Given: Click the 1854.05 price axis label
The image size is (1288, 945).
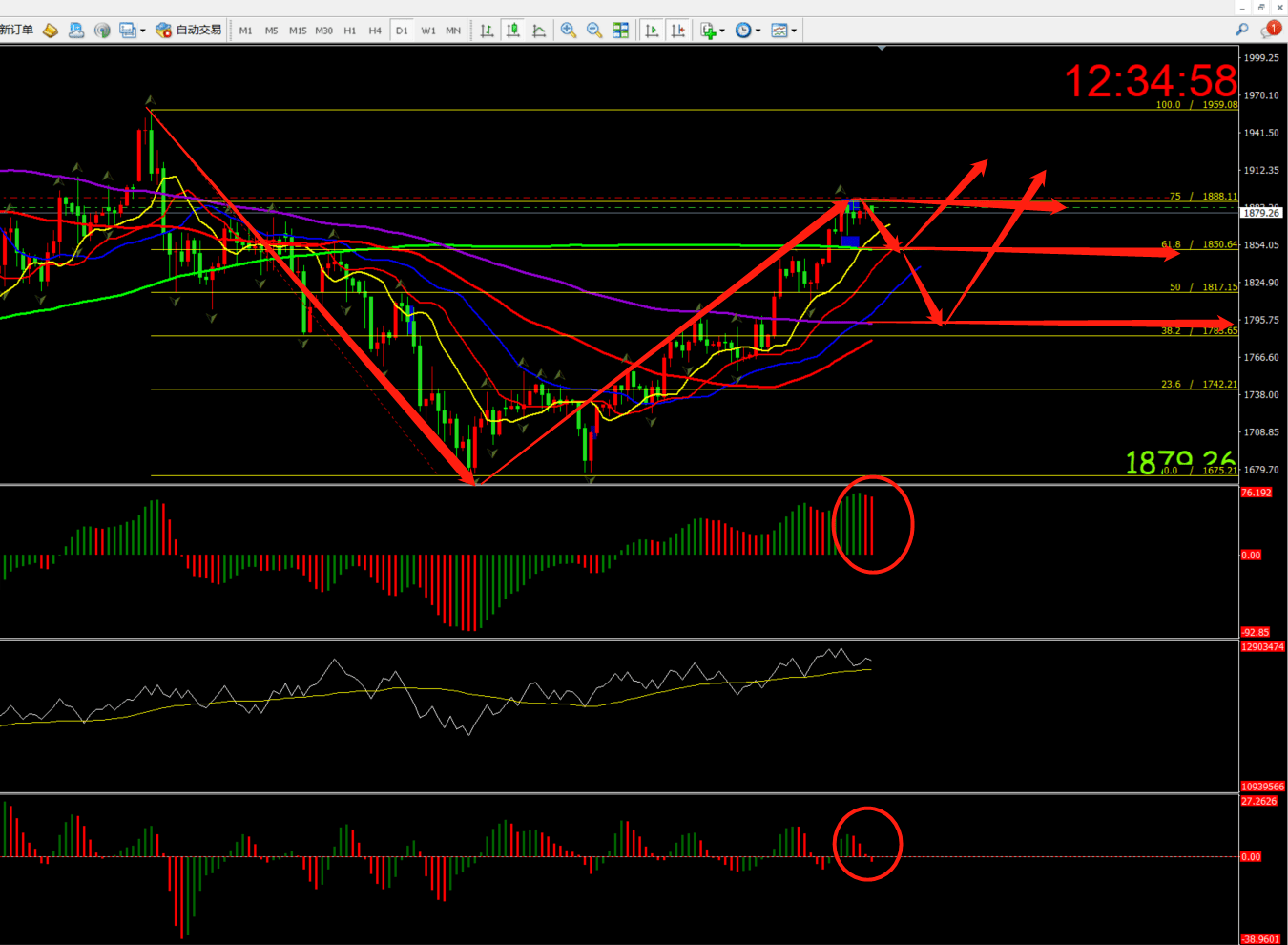Looking at the screenshot, I should 1261,245.
